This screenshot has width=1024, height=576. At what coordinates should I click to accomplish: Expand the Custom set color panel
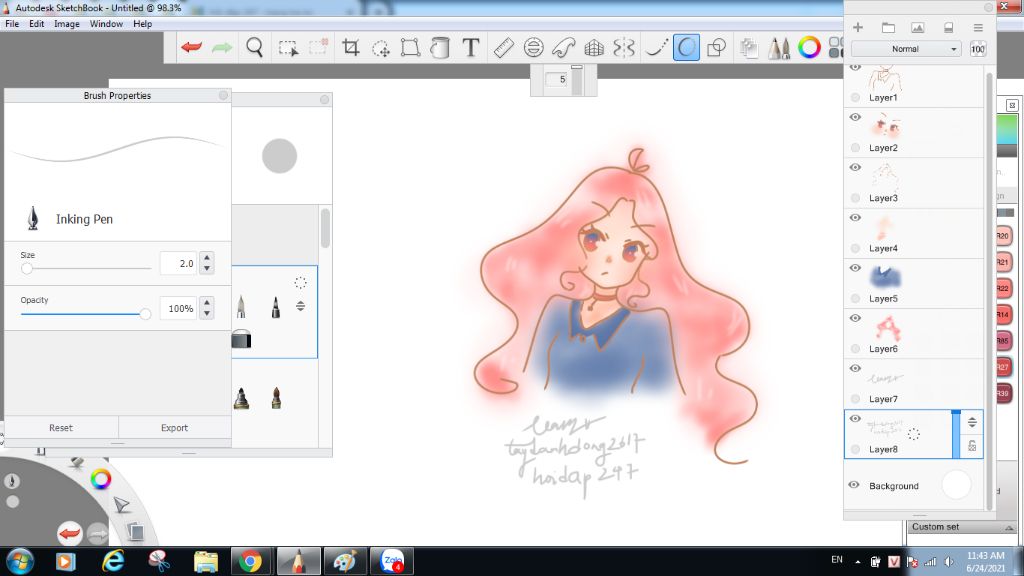(1009, 527)
